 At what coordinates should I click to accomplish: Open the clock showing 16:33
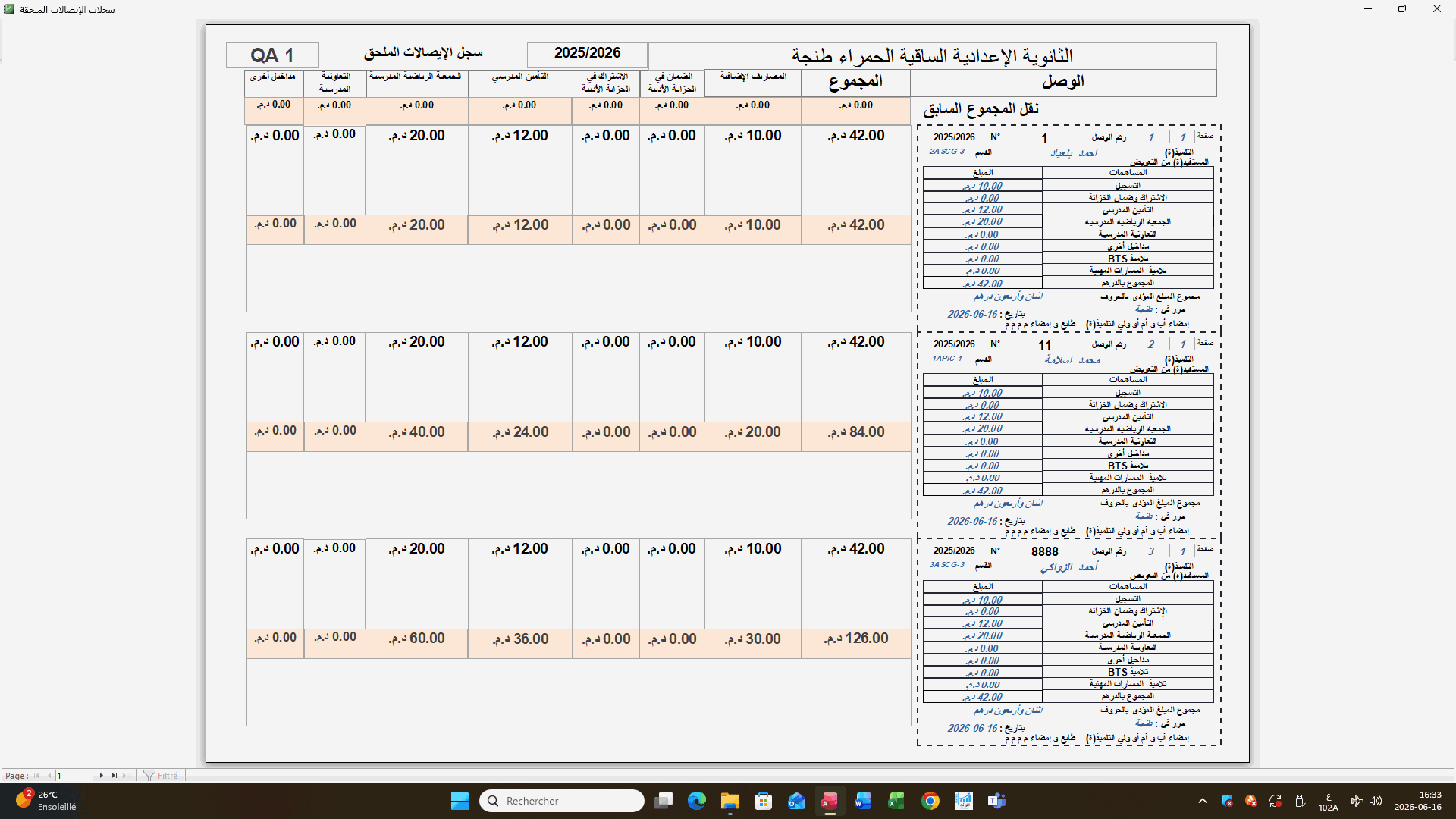(x=1418, y=801)
